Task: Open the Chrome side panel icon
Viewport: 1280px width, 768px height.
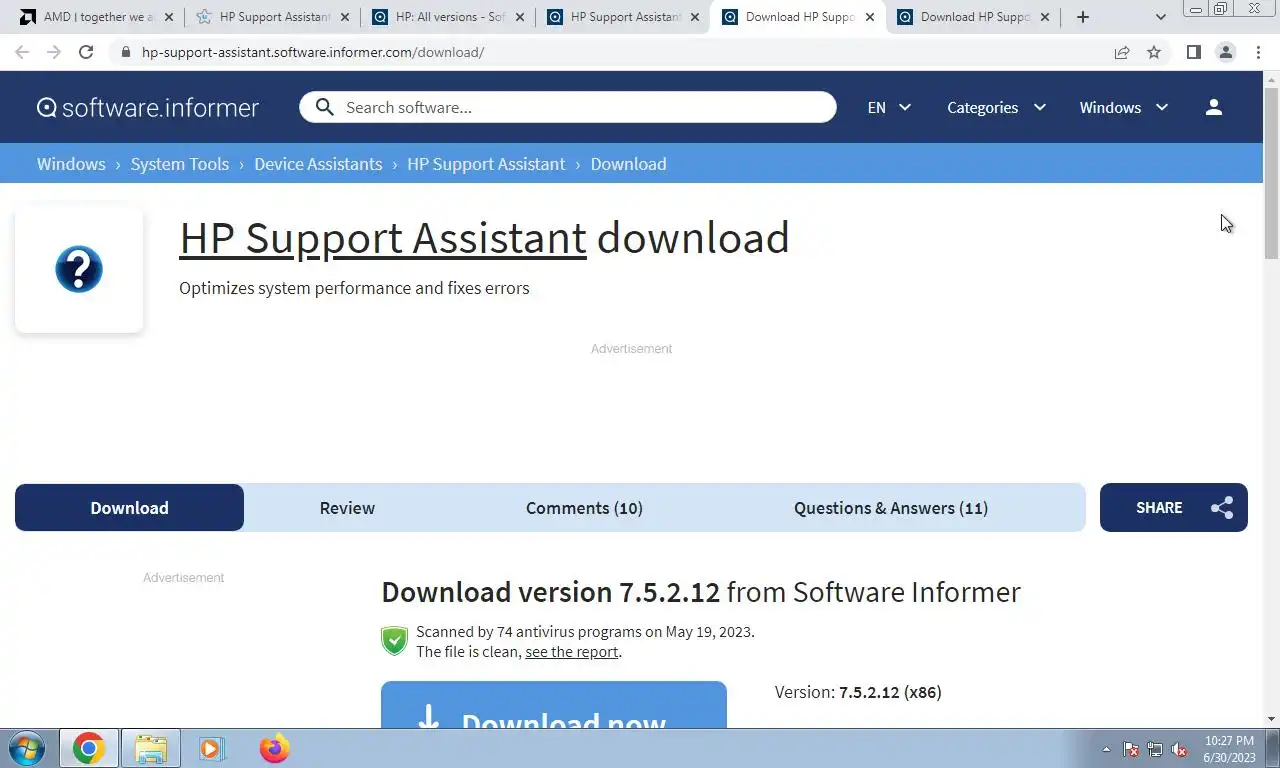Action: 1193,52
